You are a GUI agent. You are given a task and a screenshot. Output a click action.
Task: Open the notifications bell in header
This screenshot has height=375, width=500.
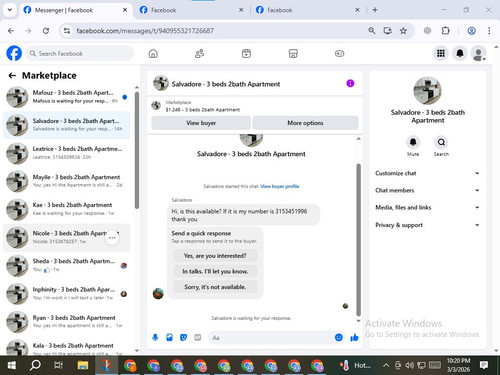(x=460, y=53)
